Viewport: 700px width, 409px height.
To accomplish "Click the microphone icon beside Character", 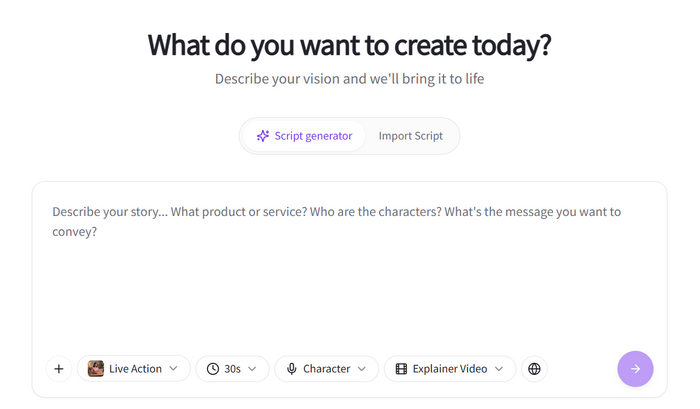I will tap(292, 369).
